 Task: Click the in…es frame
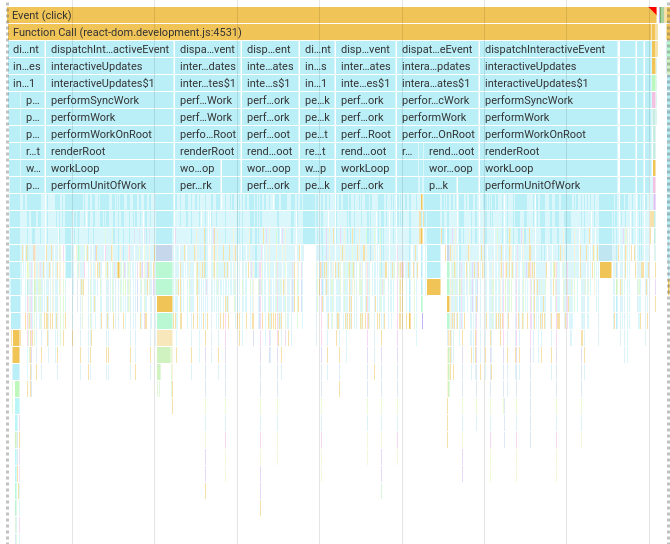click(26, 66)
